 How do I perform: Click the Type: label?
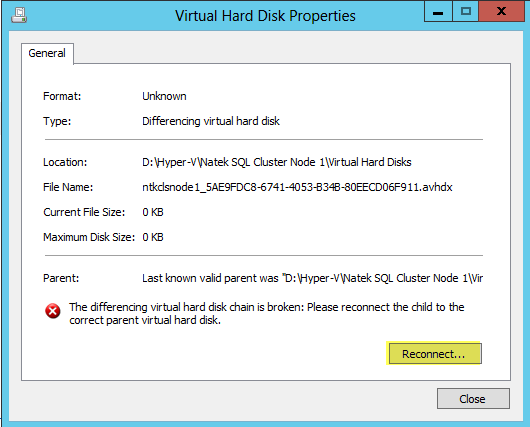57,121
